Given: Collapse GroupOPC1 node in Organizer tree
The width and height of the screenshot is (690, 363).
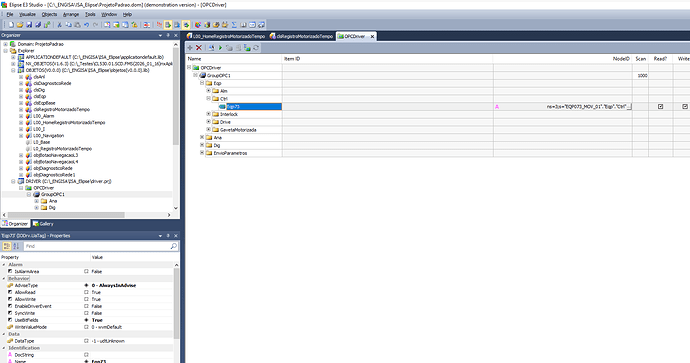Looking at the screenshot, I should pyautogui.click(x=29, y=194).
